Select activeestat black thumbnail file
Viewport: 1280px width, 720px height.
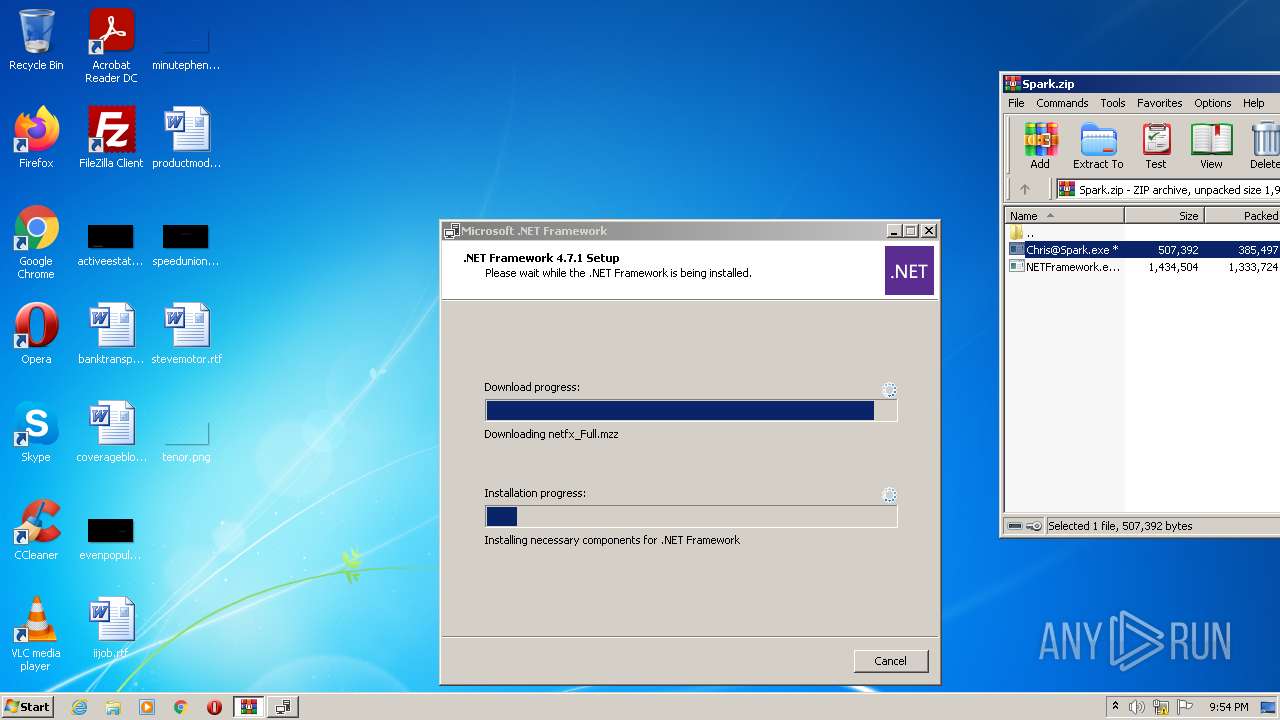tap(111, 244)
